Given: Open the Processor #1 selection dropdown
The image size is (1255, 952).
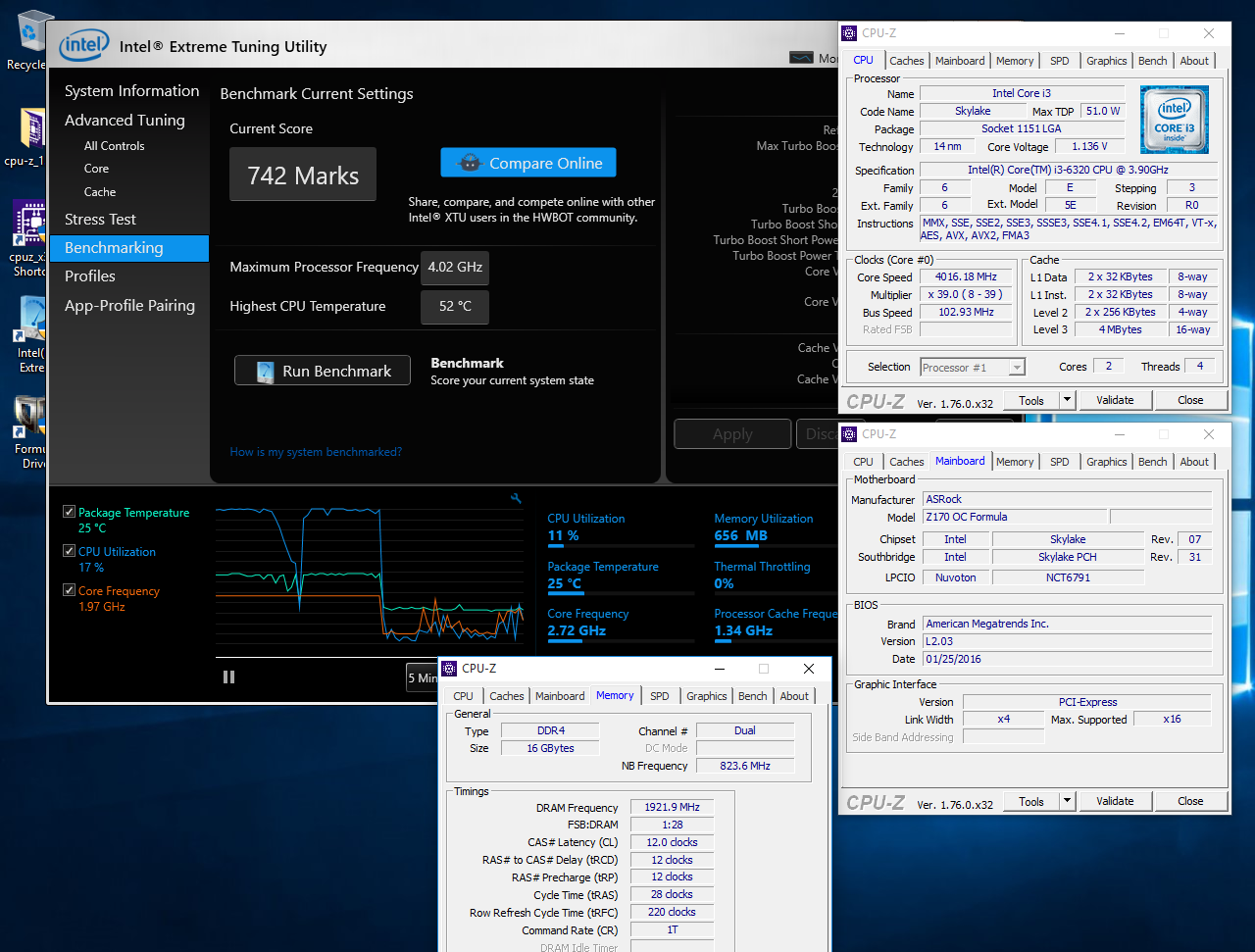Looking at the screenshot, I should click(972, 367).
